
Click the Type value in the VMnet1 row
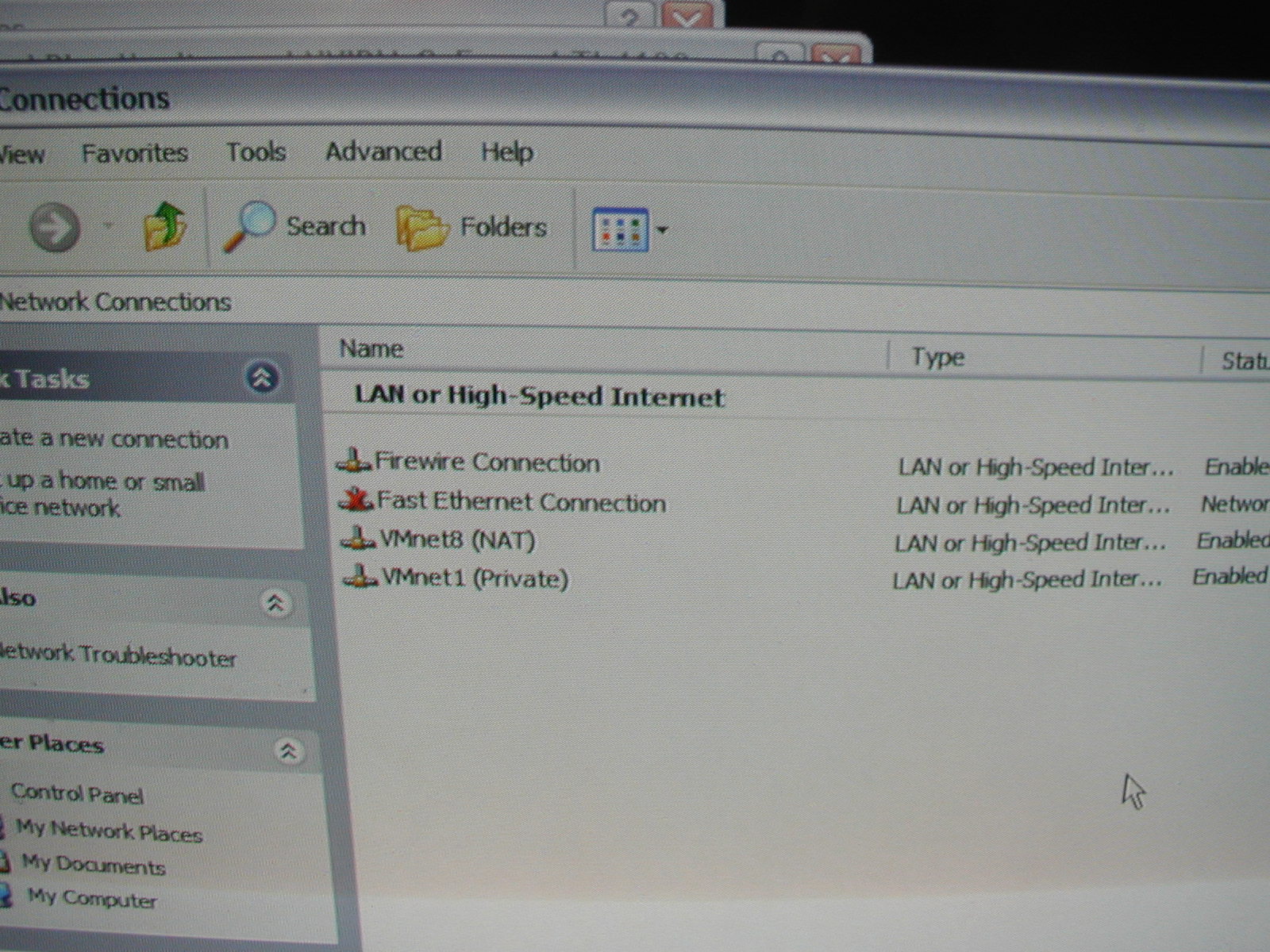1027,581
